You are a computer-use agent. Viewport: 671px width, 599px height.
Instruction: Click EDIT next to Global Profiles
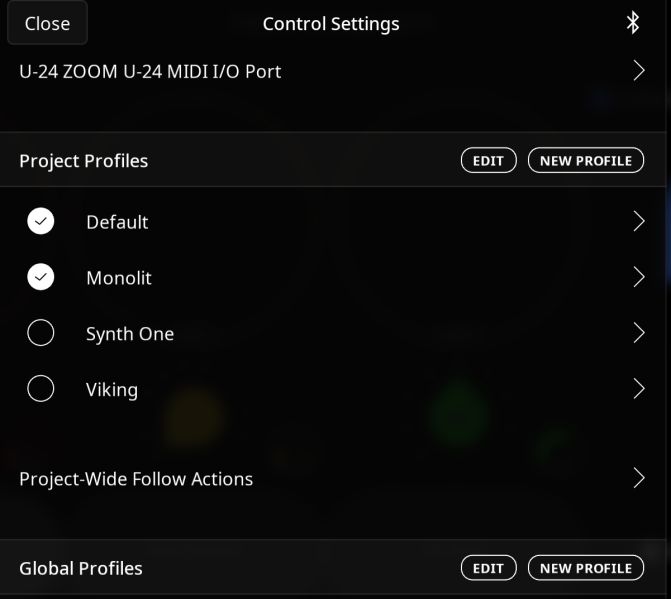point(488,568)
